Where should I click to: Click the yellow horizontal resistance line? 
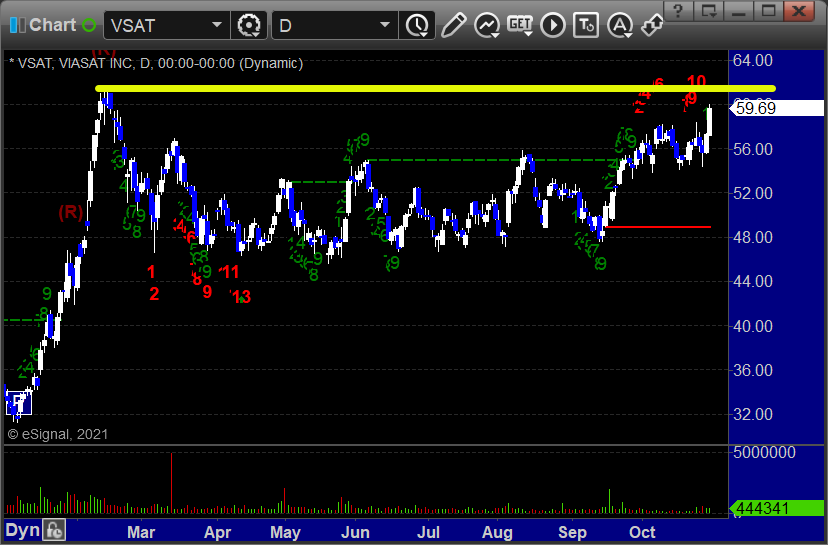pyautogui.click(x=436, y=88)
